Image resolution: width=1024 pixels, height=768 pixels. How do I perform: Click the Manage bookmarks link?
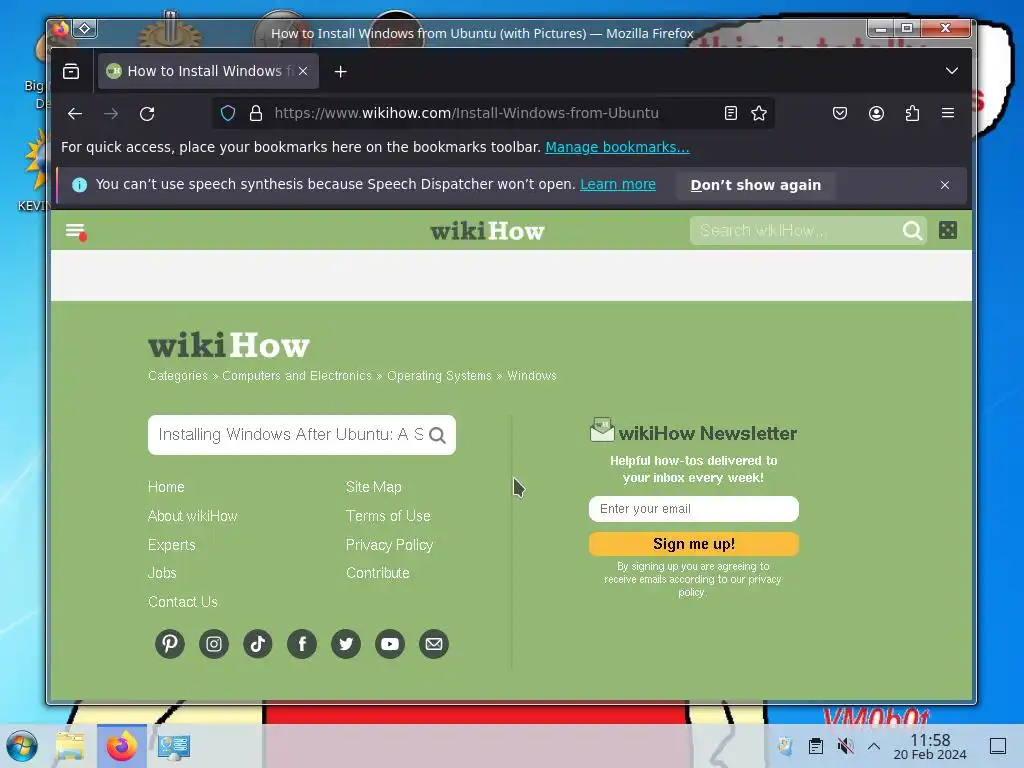(617, 147)
